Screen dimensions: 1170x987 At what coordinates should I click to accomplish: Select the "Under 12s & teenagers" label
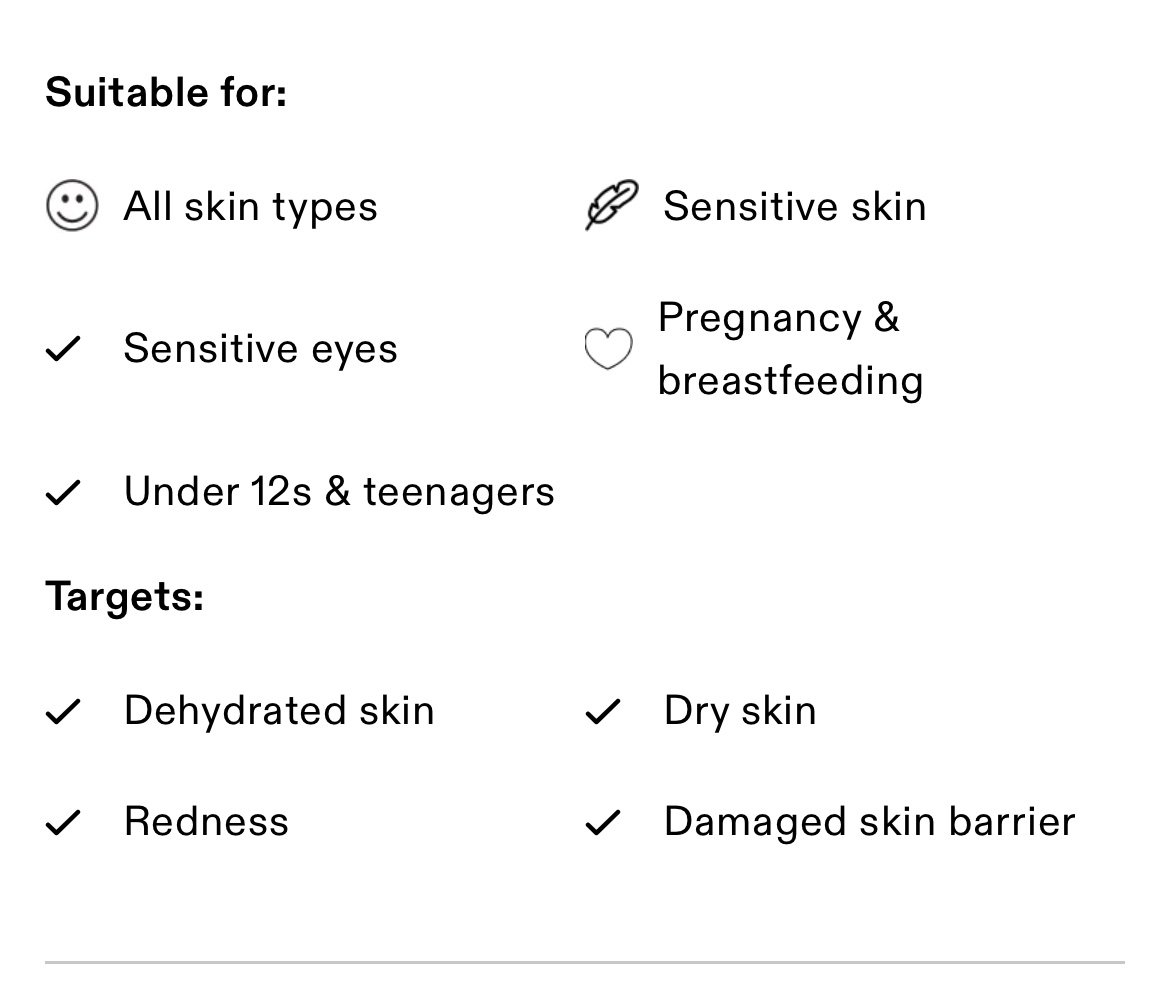(x=338, y=492)
